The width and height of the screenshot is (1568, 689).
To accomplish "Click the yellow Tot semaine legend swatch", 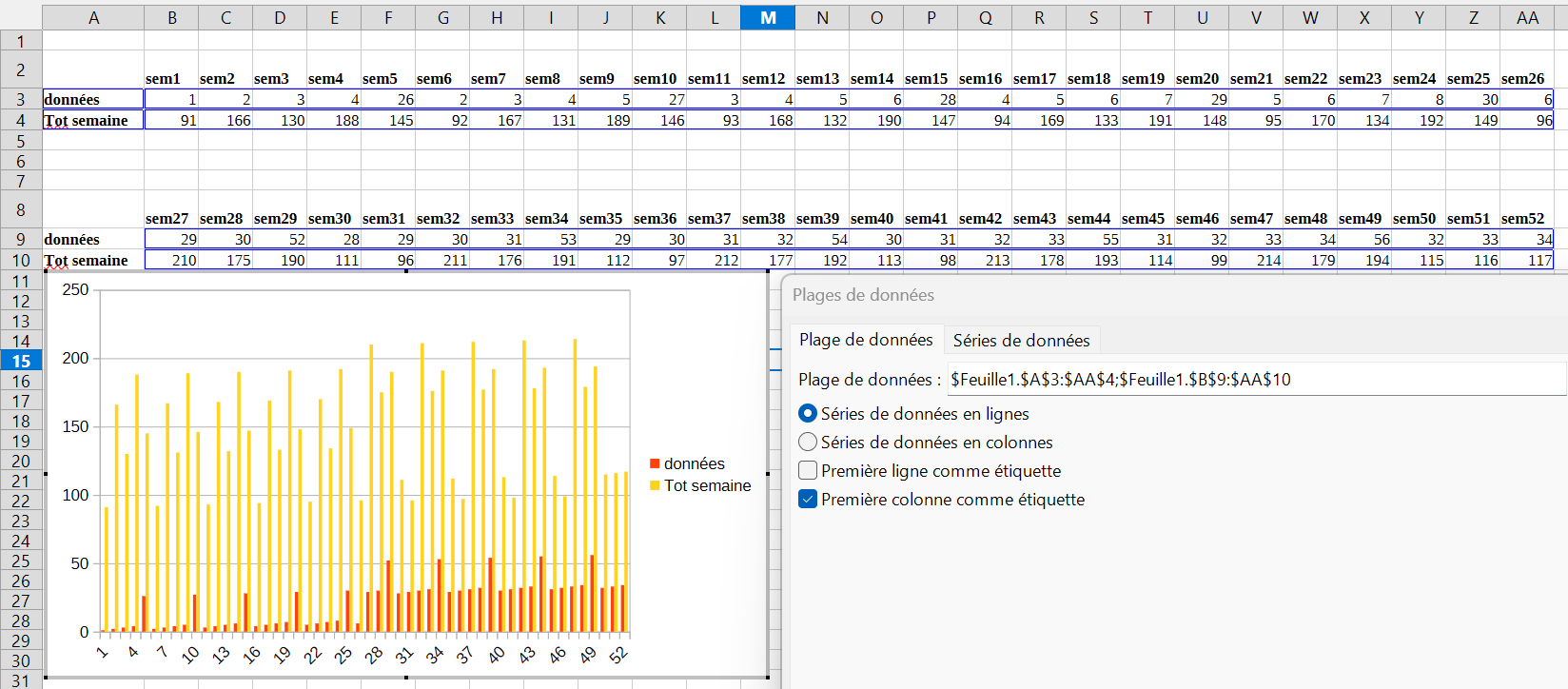I will (x=655, y=485).
